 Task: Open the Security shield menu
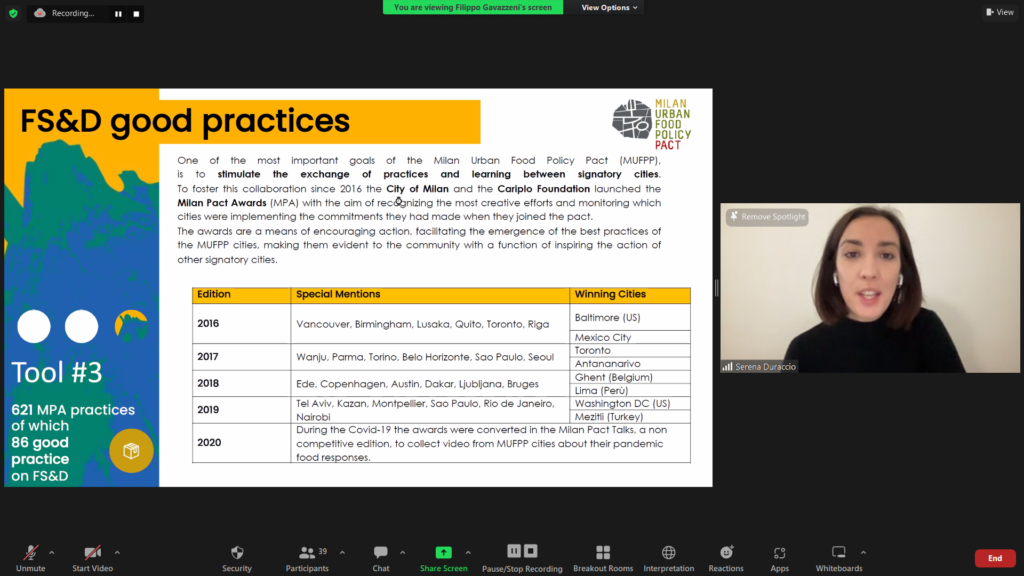click(237, 553)
